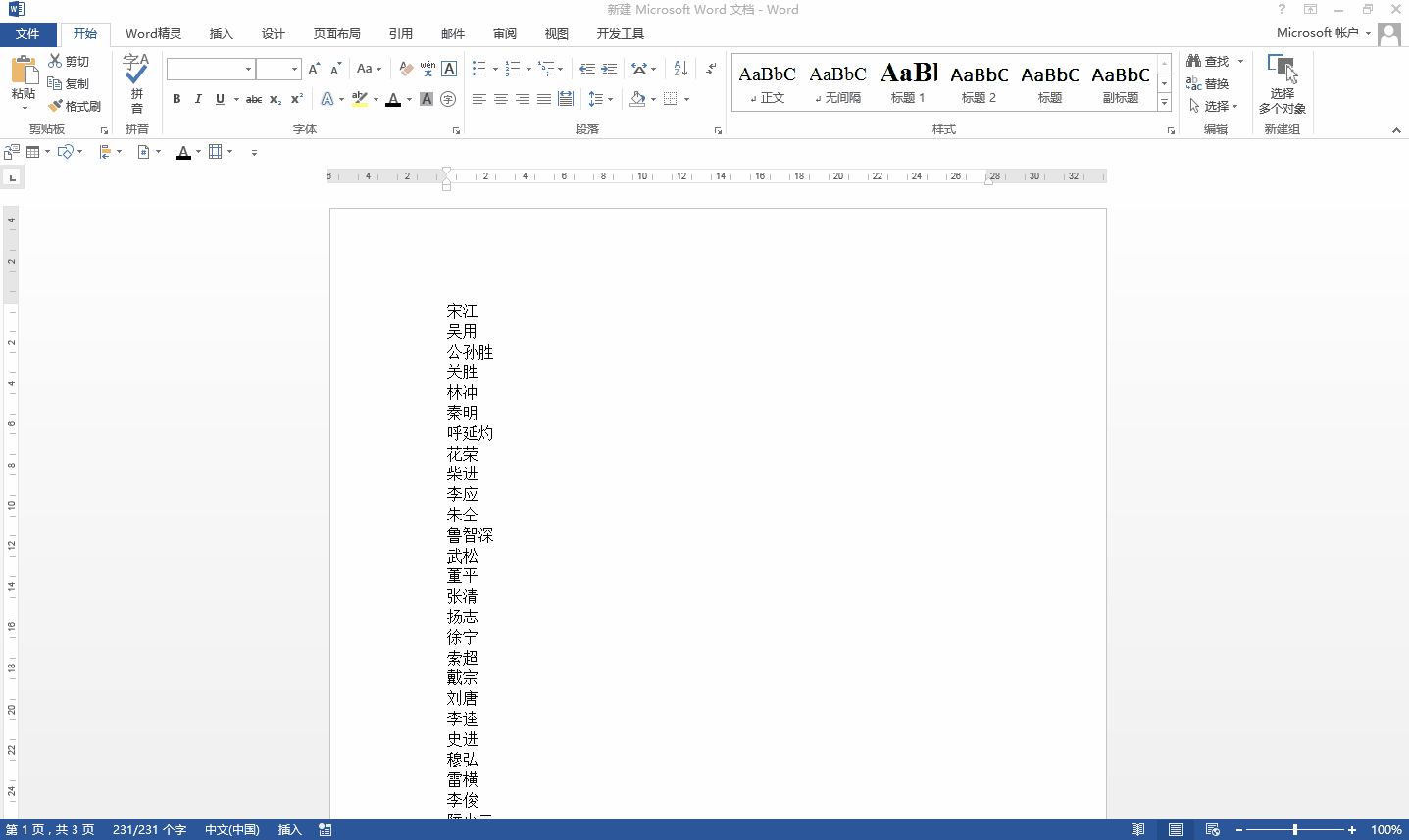Screen dimensions: 1409x840
Task: Justify the text alignment
Action: click(x=544, y=99)
